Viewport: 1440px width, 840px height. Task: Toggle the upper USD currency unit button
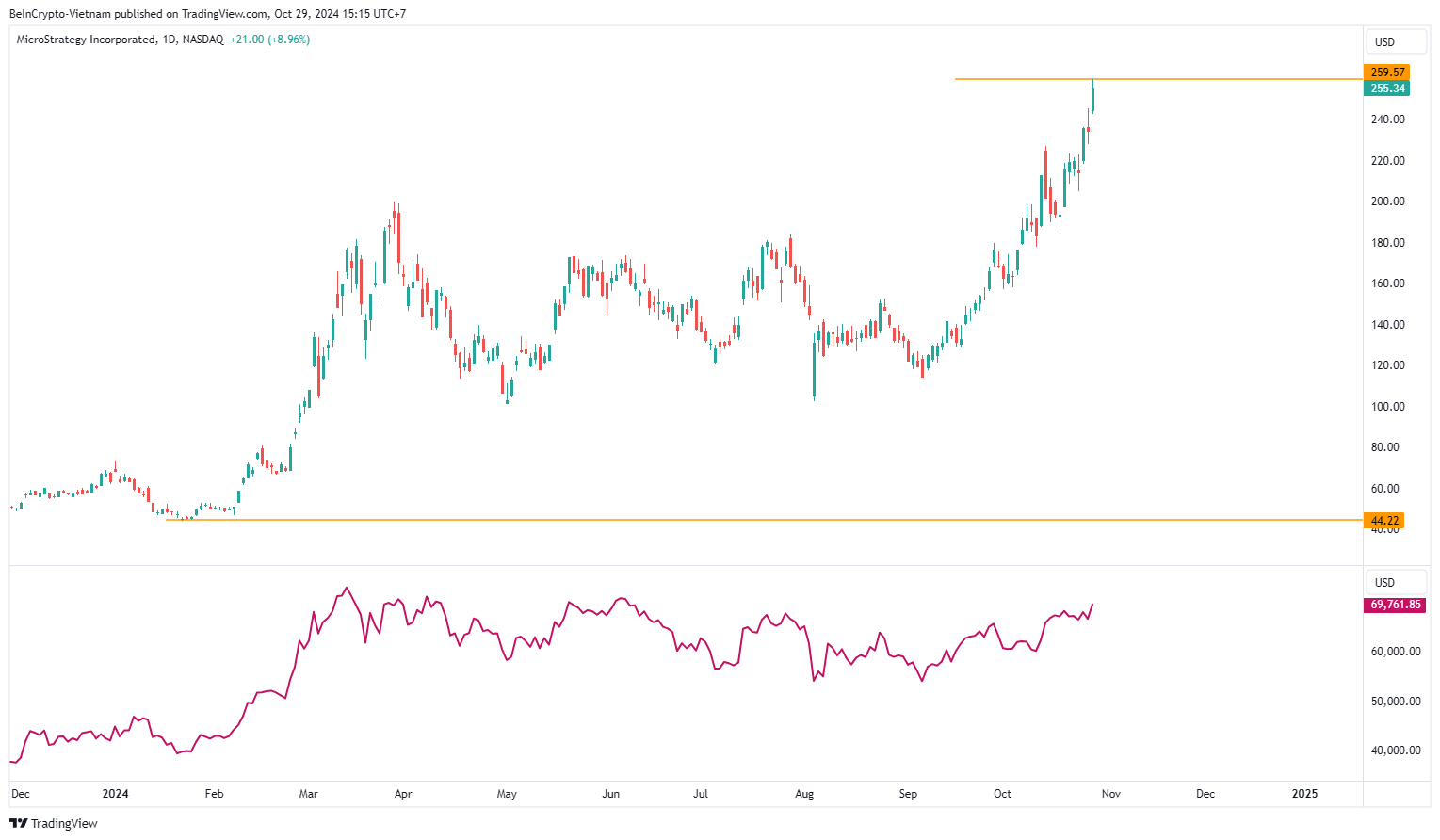1396,40
